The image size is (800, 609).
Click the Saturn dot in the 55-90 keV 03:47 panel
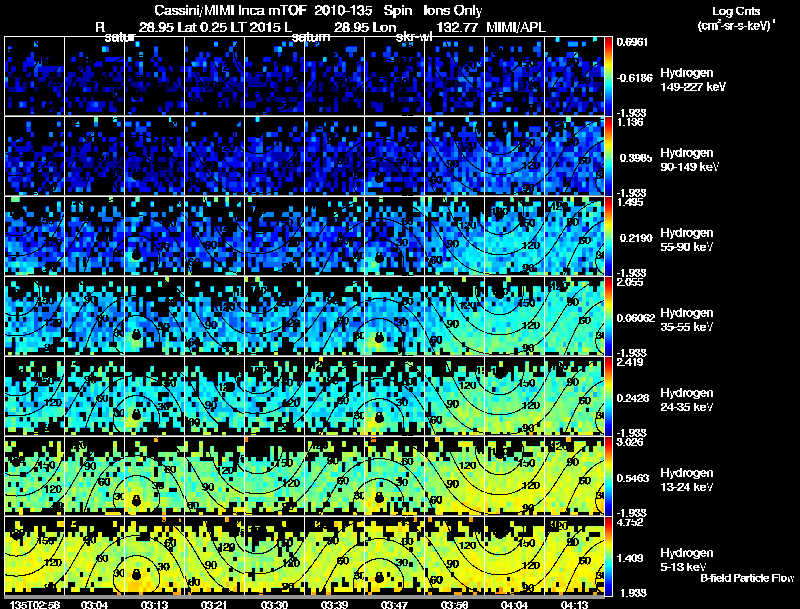[379, 258]
